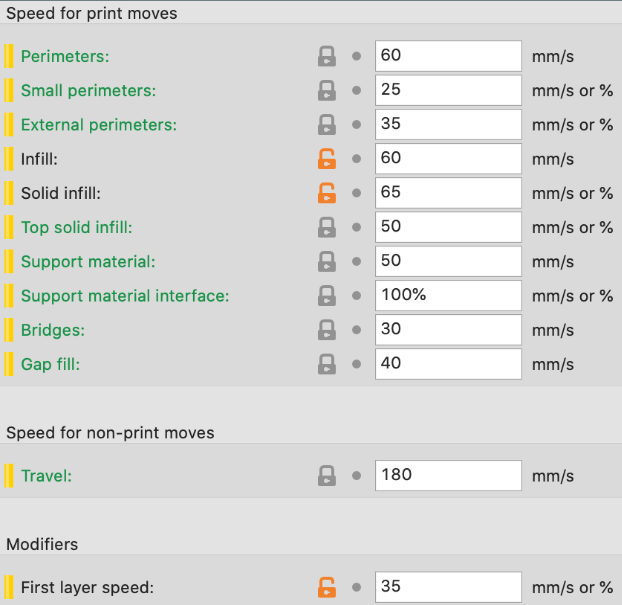
Task: Click the reset dot for Top solid infill
Action: tap(357, 228)
